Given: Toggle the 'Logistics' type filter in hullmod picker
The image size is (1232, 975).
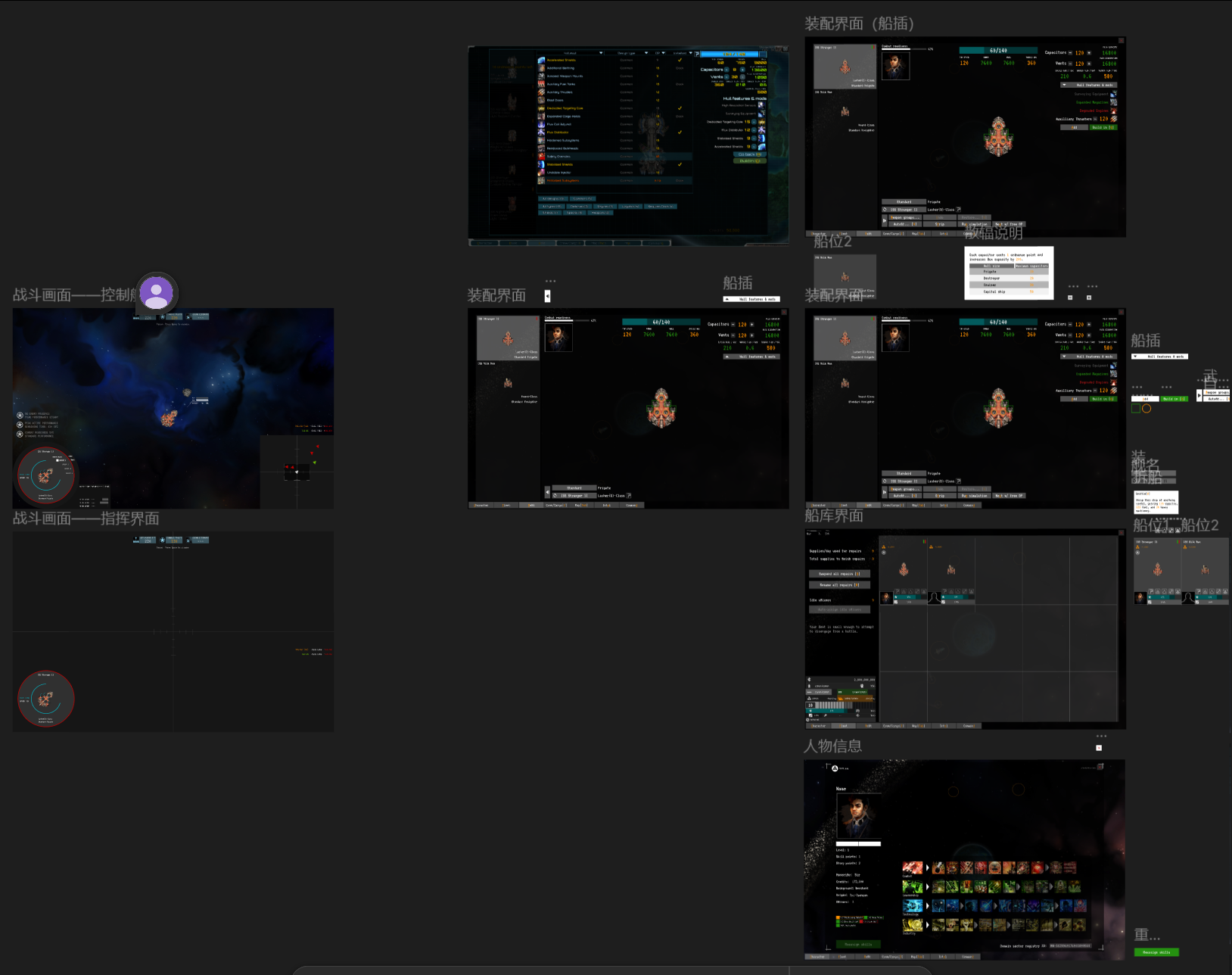Looking at the screenshot, I should (x=630, y=207).
